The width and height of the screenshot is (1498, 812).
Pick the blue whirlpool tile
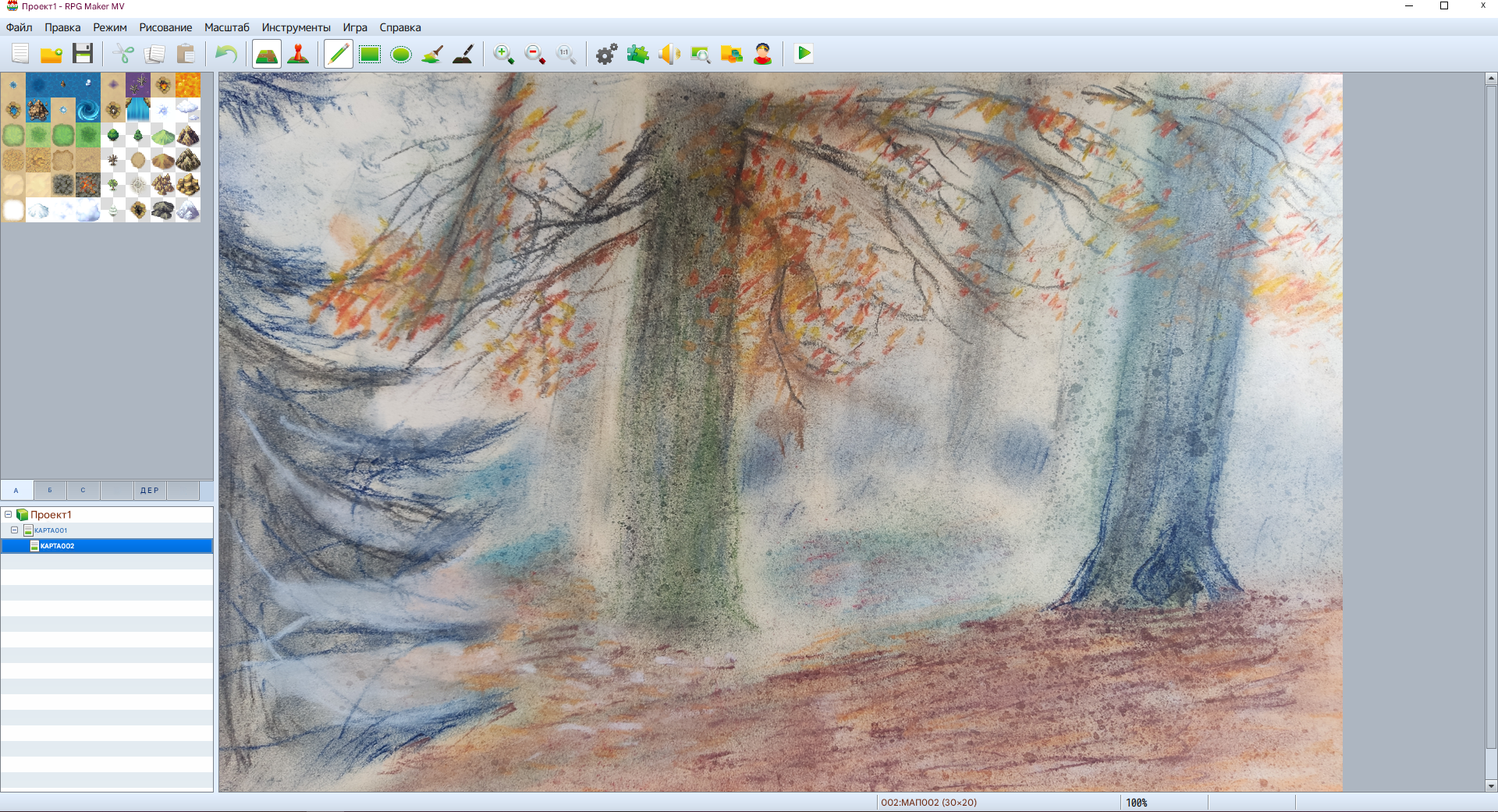tap(88, 110)
